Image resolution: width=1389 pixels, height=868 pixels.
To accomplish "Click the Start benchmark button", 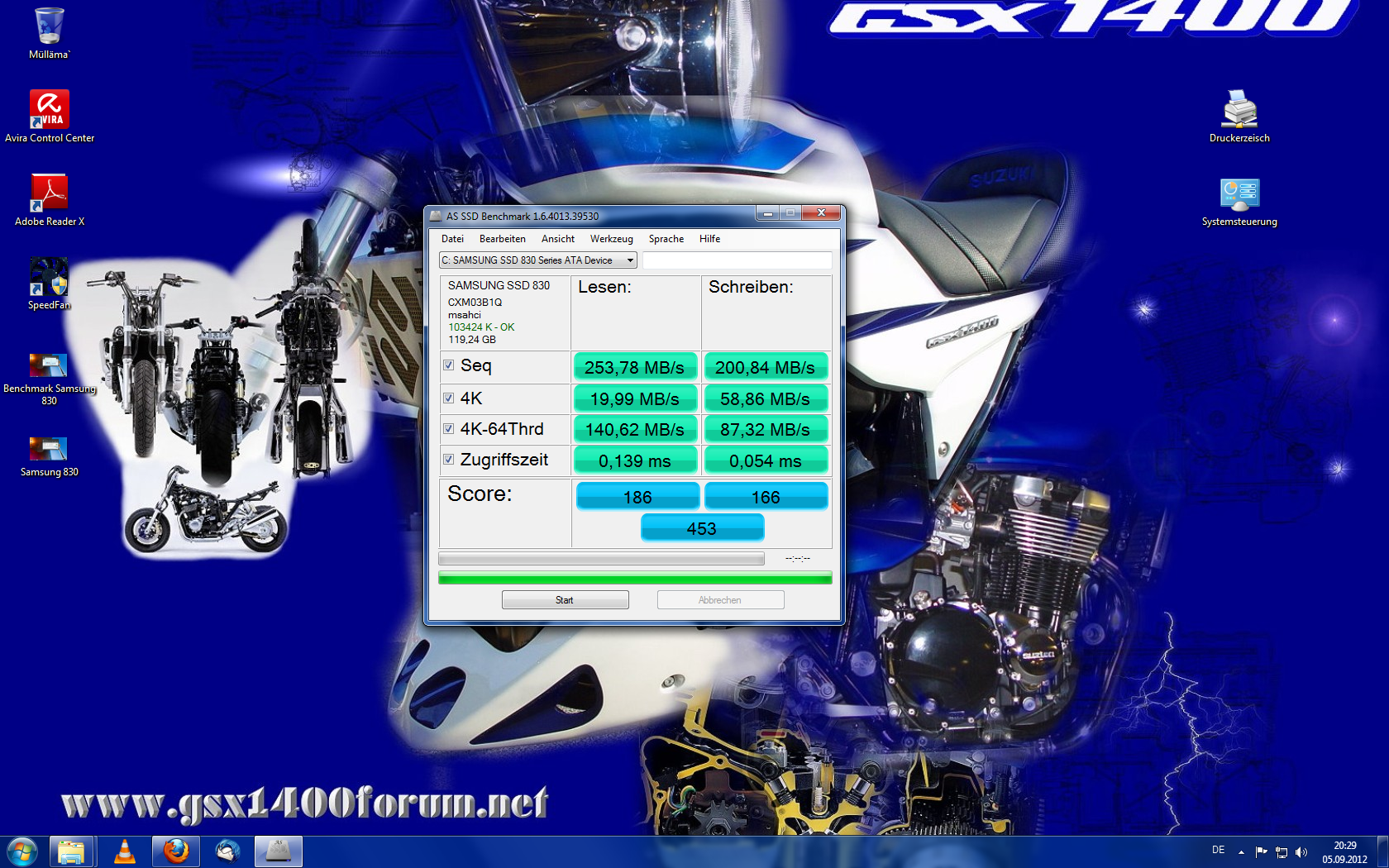I will 565,600.
